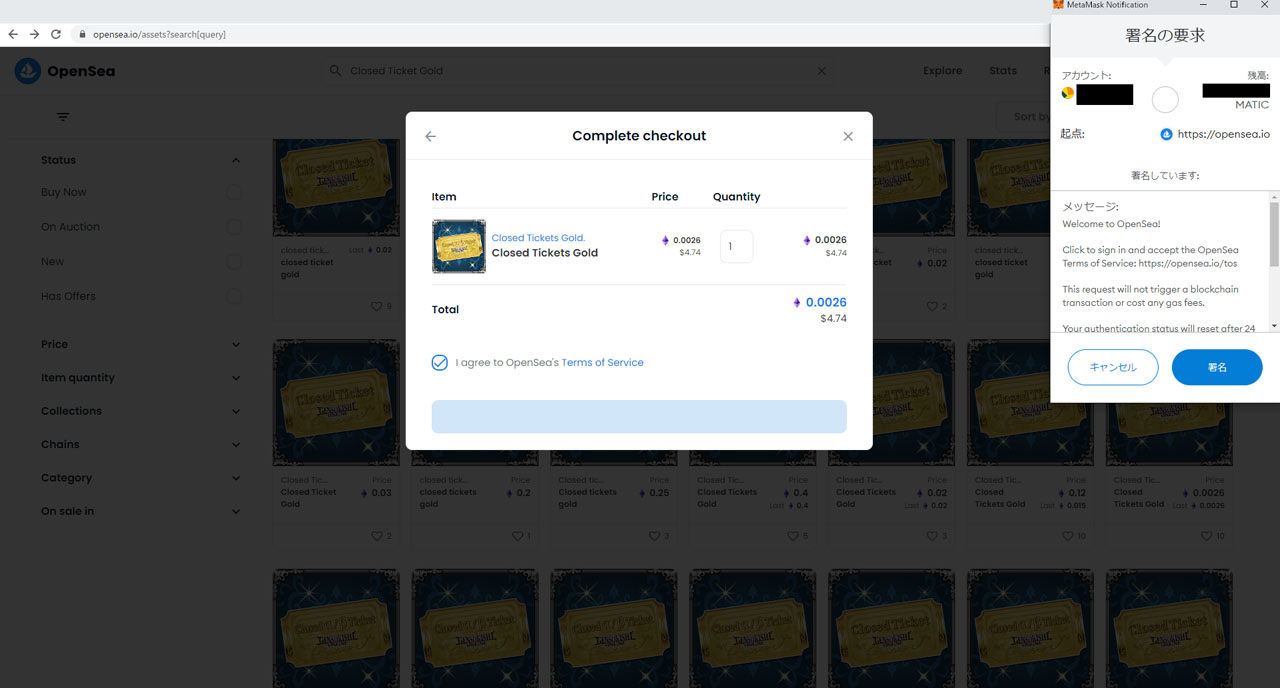Click the search magnifier icon
The height and width of the screenshot is (688, 1280).
(x=336, y=71)
